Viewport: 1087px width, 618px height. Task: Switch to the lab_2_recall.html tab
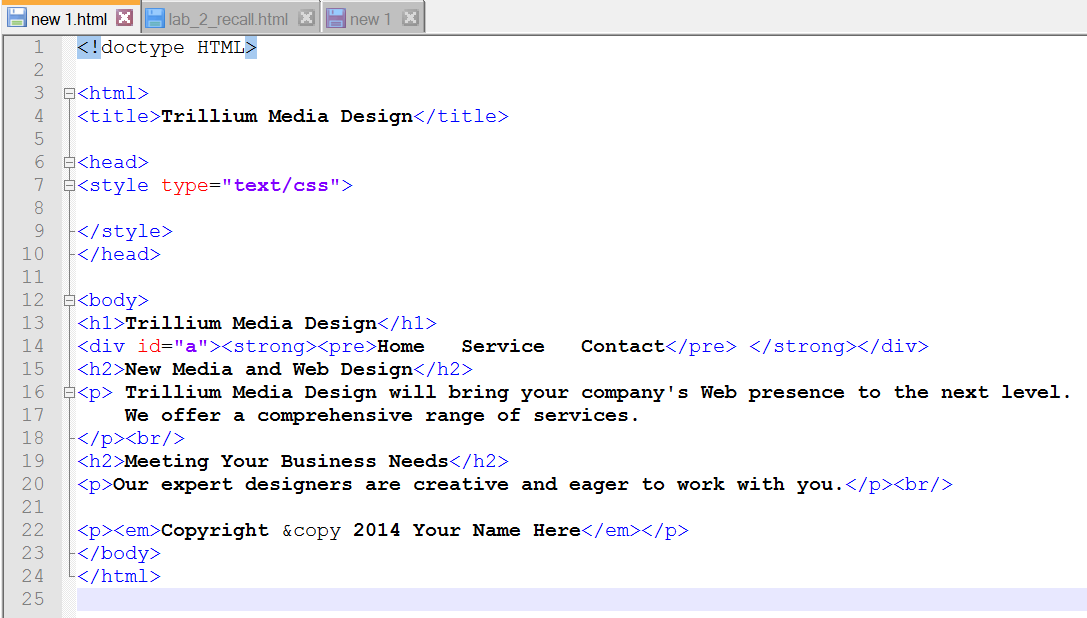tap(229, 19)
